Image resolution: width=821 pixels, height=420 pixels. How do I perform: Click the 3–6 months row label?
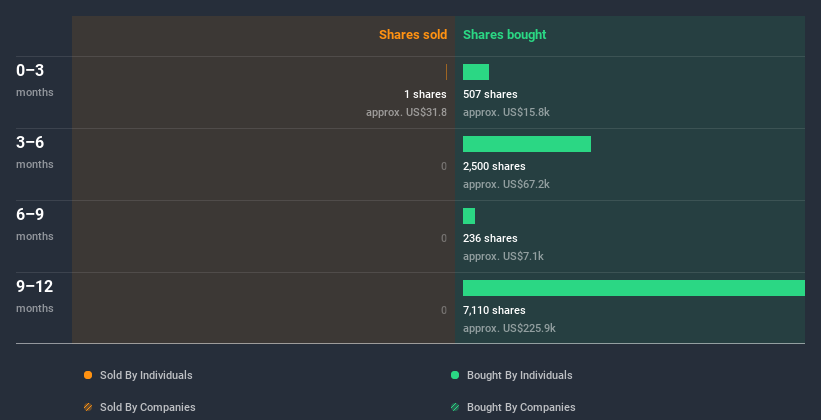35,152
